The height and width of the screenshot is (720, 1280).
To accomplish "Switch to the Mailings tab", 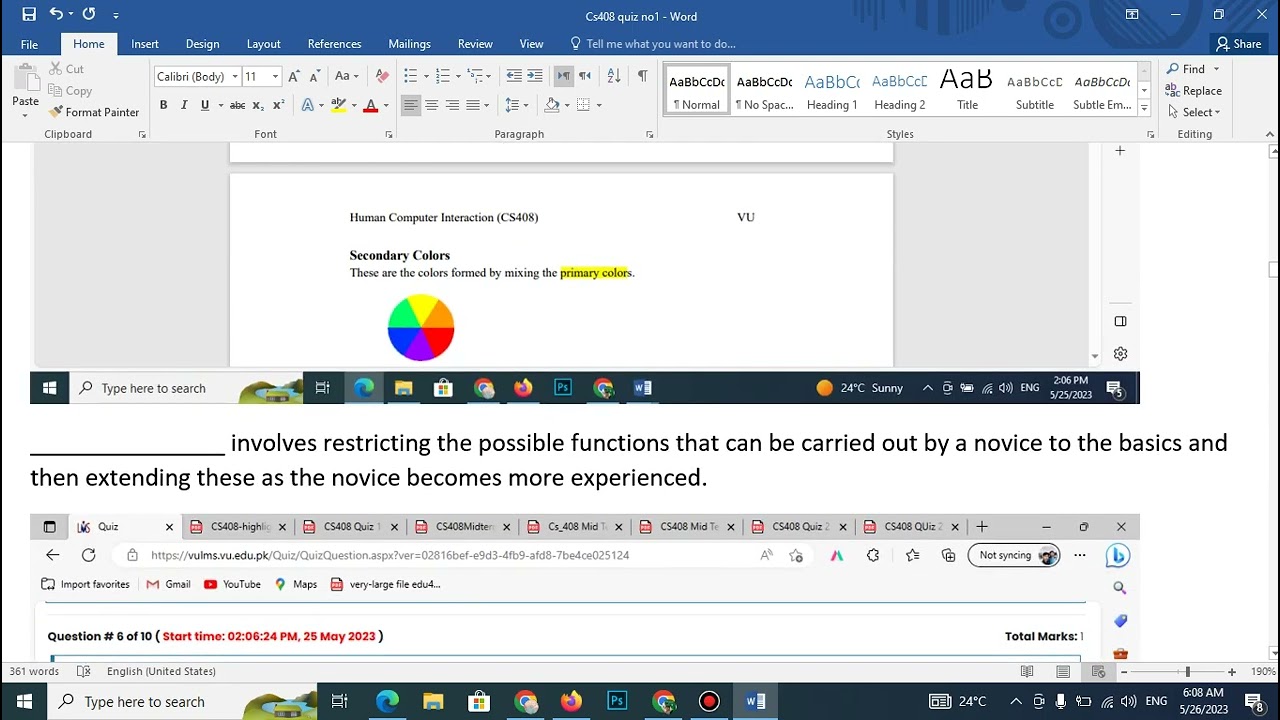I will click(409, 44).
